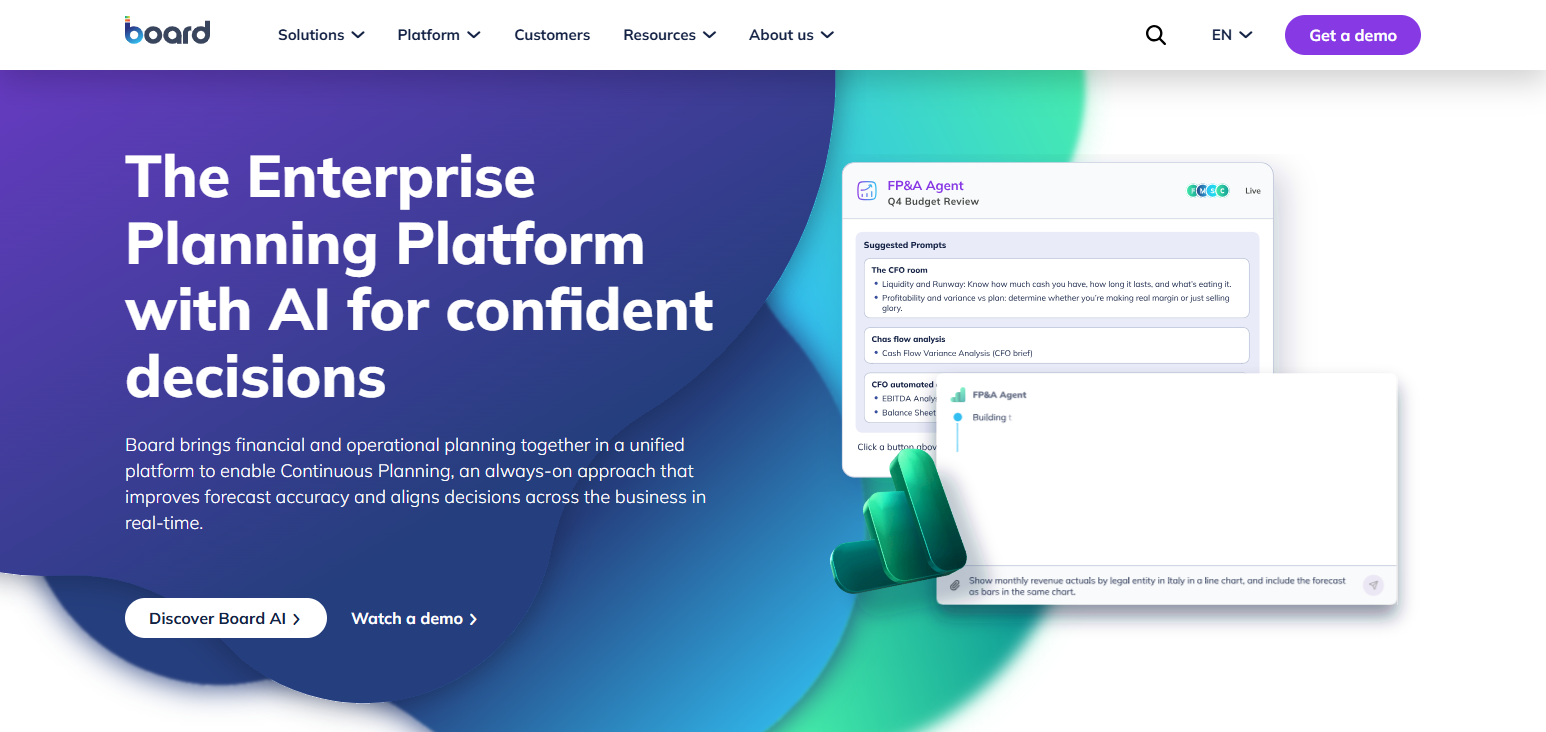Click the Get a demo button

coord(1353,35)
